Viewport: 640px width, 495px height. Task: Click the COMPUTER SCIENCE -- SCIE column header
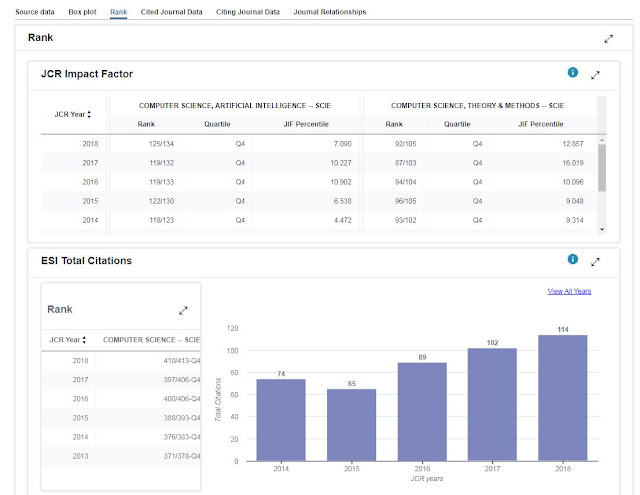[151, 340]
